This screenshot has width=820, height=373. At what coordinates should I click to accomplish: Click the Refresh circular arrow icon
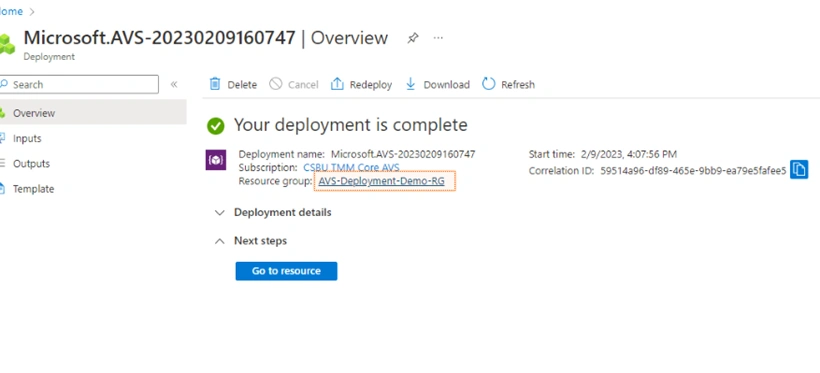[488, 84]
